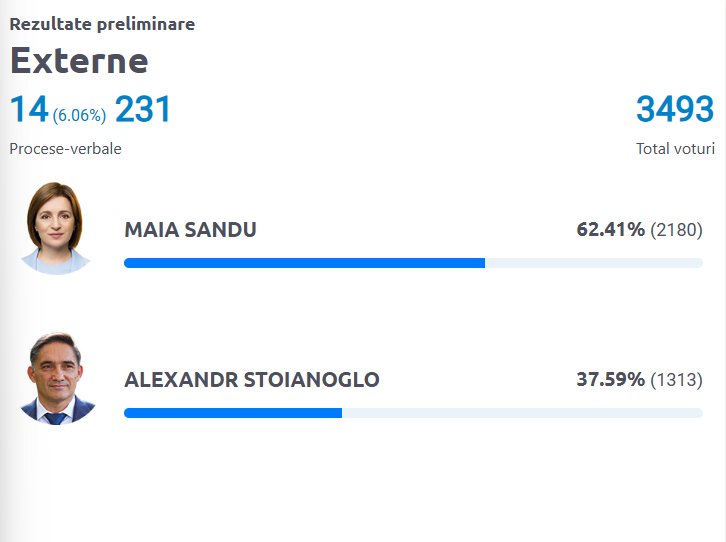Click the 62.41% result figure

(610, 230)
